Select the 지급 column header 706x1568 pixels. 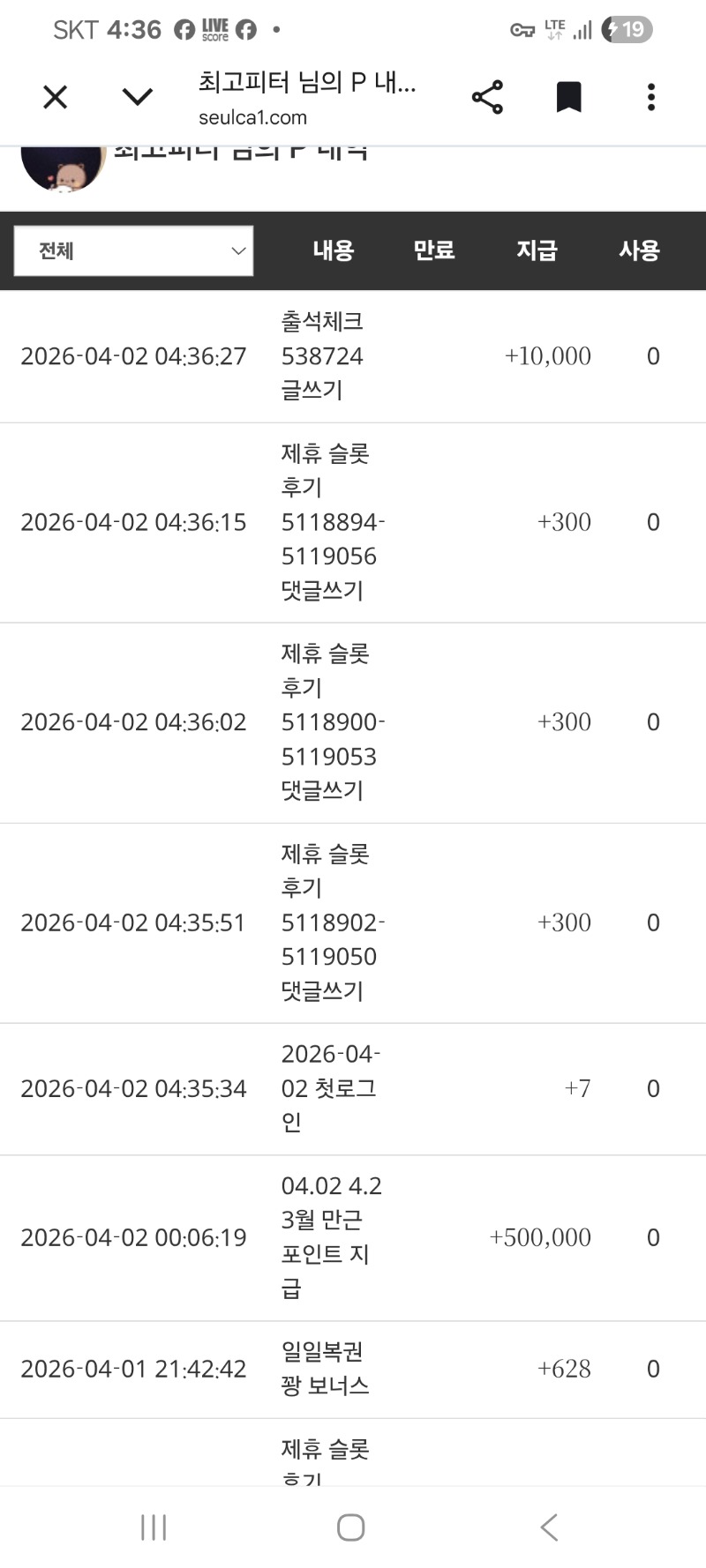[x=537, y=251]
